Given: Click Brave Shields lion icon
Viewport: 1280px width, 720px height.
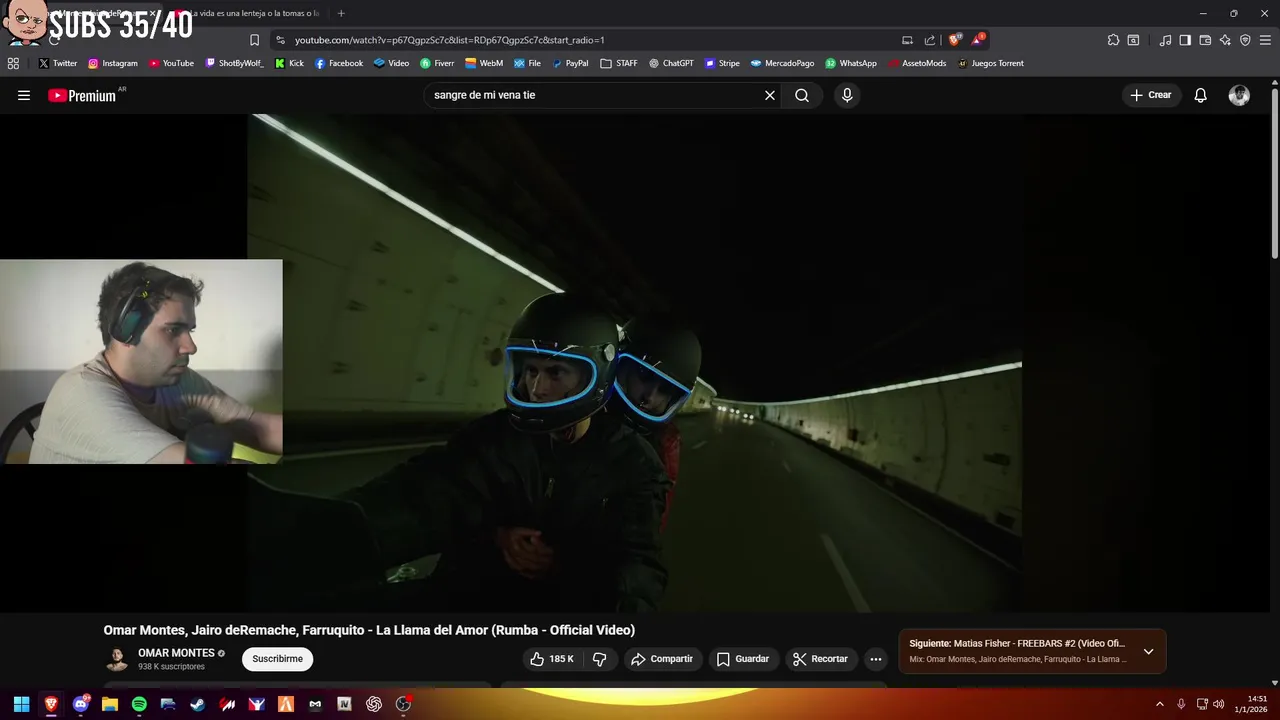Looking at the screenshot, I should point(955,40).
